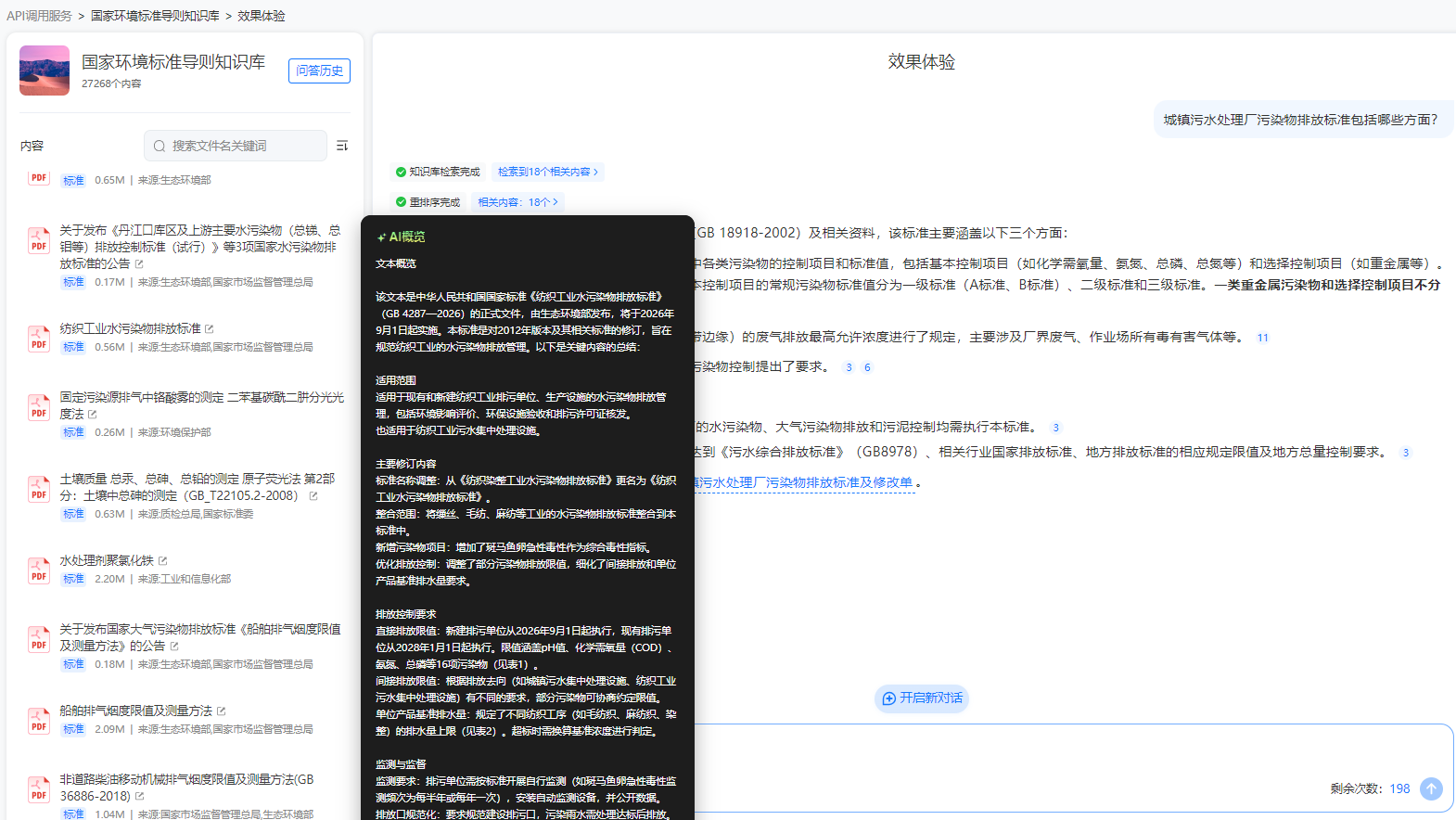Open document 固定污染源排气中铬酸雾的测定
The image size is (1456, 820).
(x=201, y=405)
